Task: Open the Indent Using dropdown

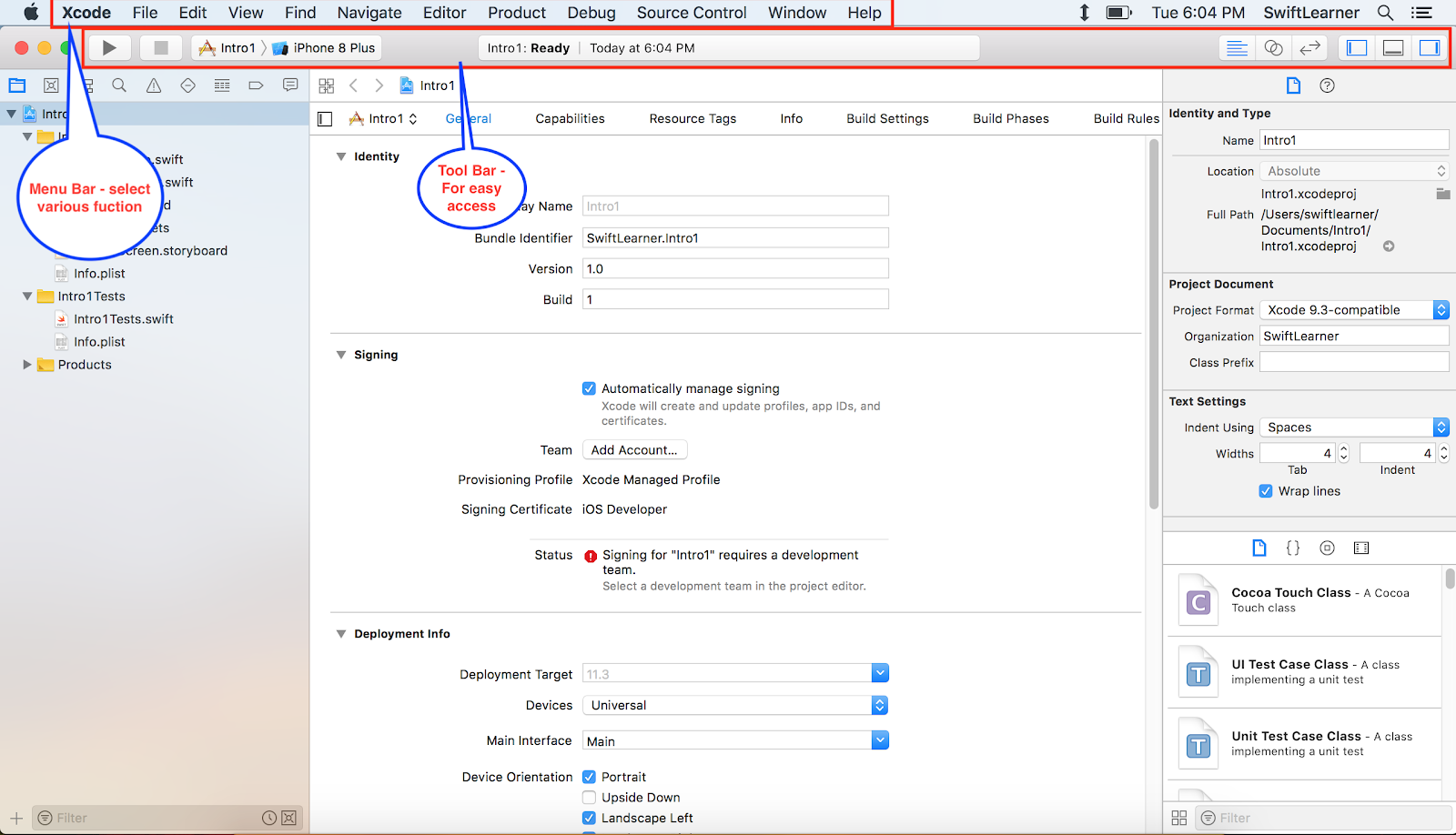Action: pyautogui.click(x=1354, y=428)
